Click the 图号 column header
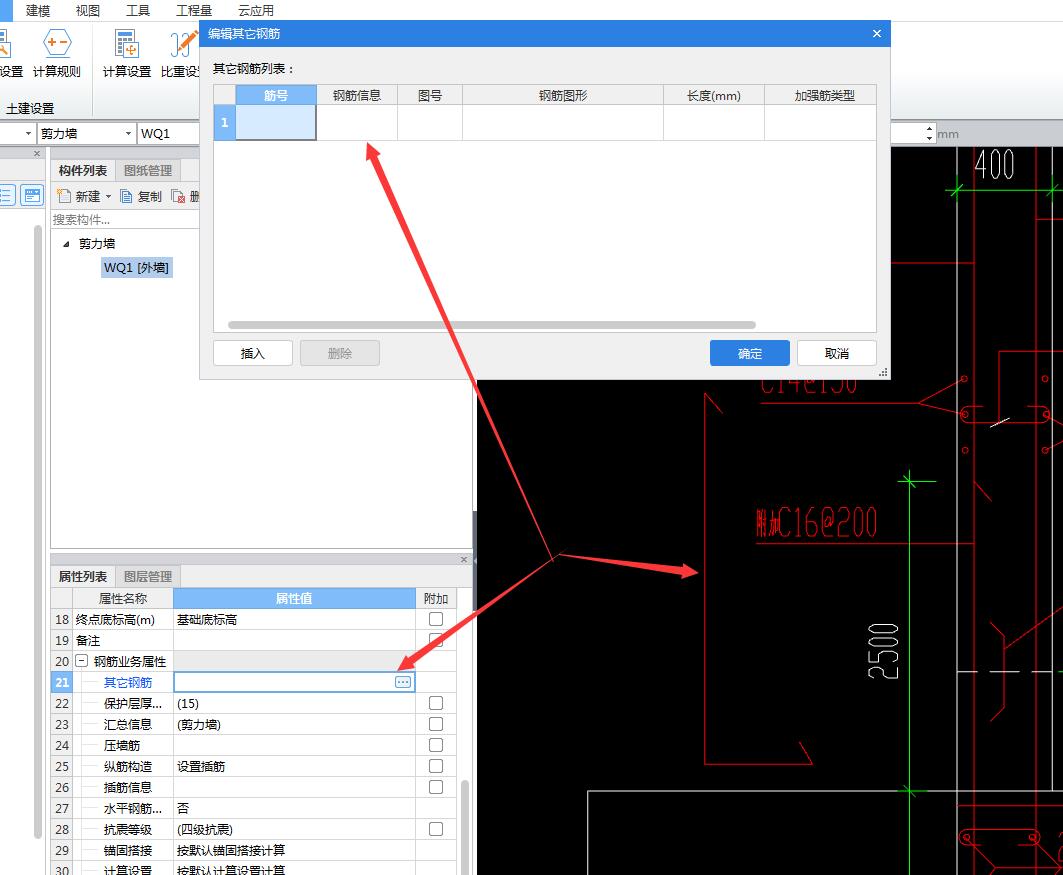Image resolution: width=1063 pixels, height=875 pixels. click(x=430, y=96)
